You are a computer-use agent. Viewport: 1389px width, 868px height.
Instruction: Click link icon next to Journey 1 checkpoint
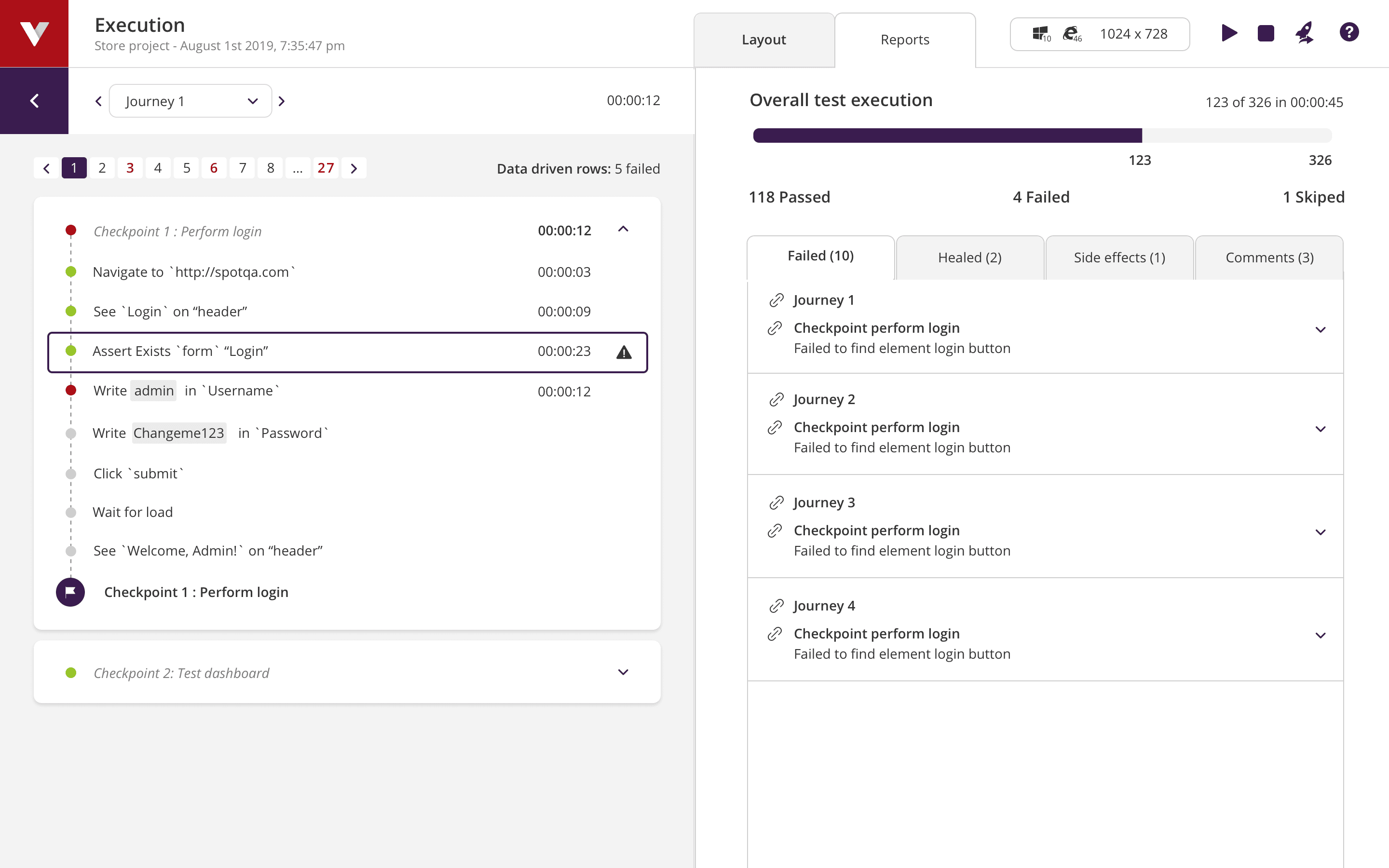tap(775, 328)
